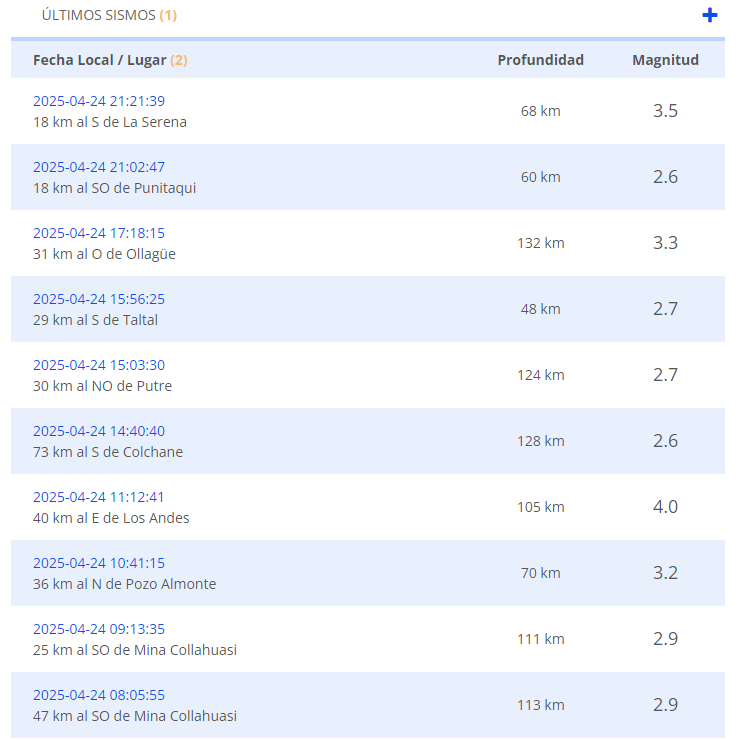Select the 2025-04-24 17:18:15 quake link
This screenshot has width=739, height=740.
[99, 233]
